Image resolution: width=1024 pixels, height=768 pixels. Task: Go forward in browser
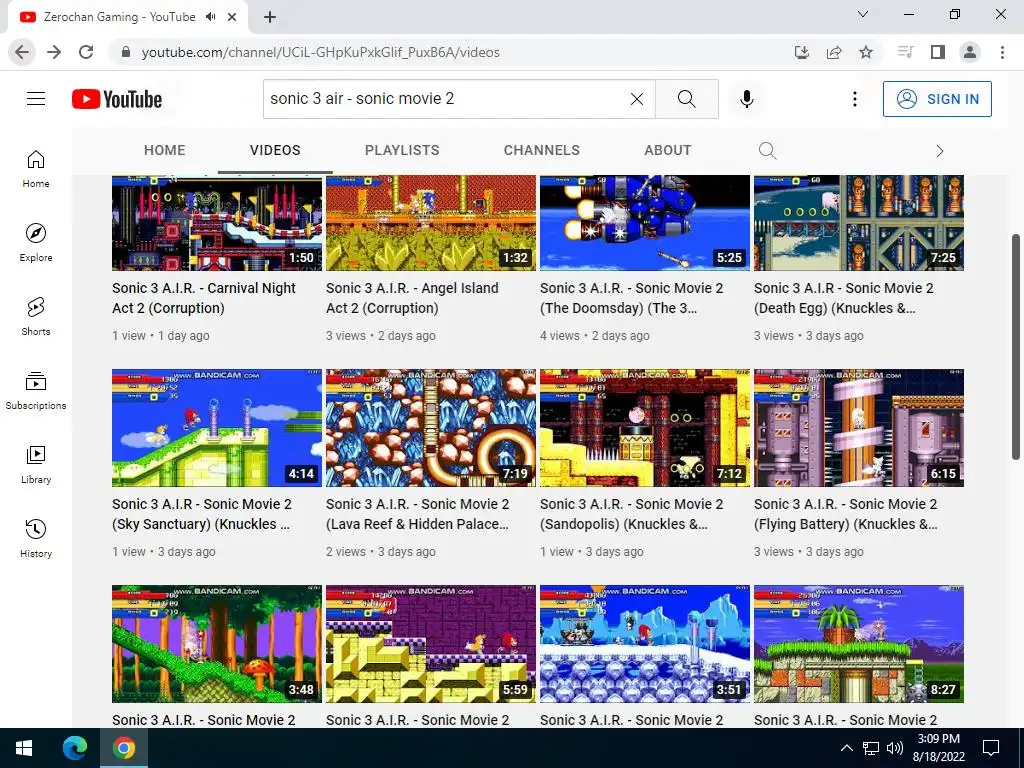[54, 52]
